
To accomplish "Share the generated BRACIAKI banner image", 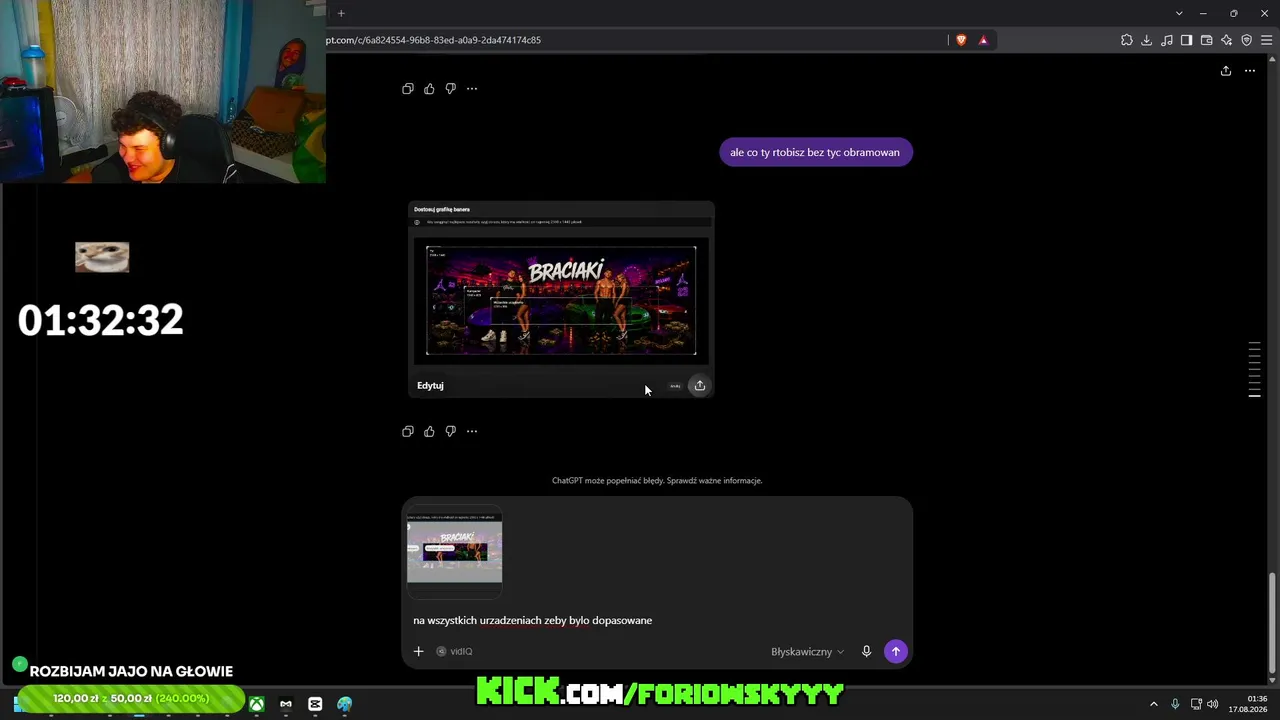I will (x=700, y=386).
